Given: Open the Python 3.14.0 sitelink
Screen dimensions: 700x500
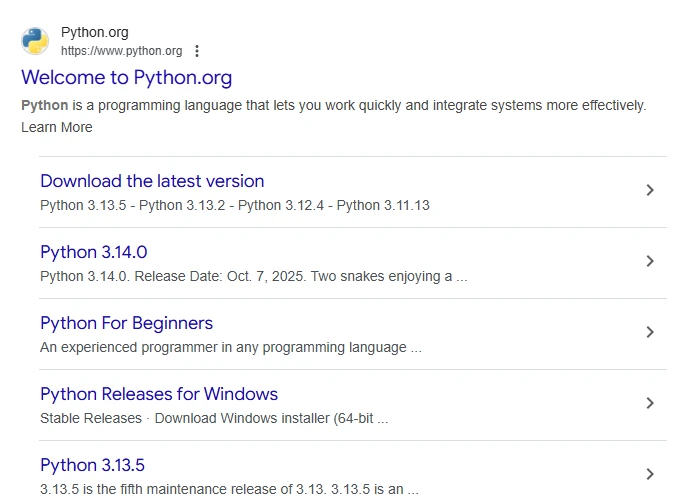Looking at the screenshot, I should [x=94, y=252].
